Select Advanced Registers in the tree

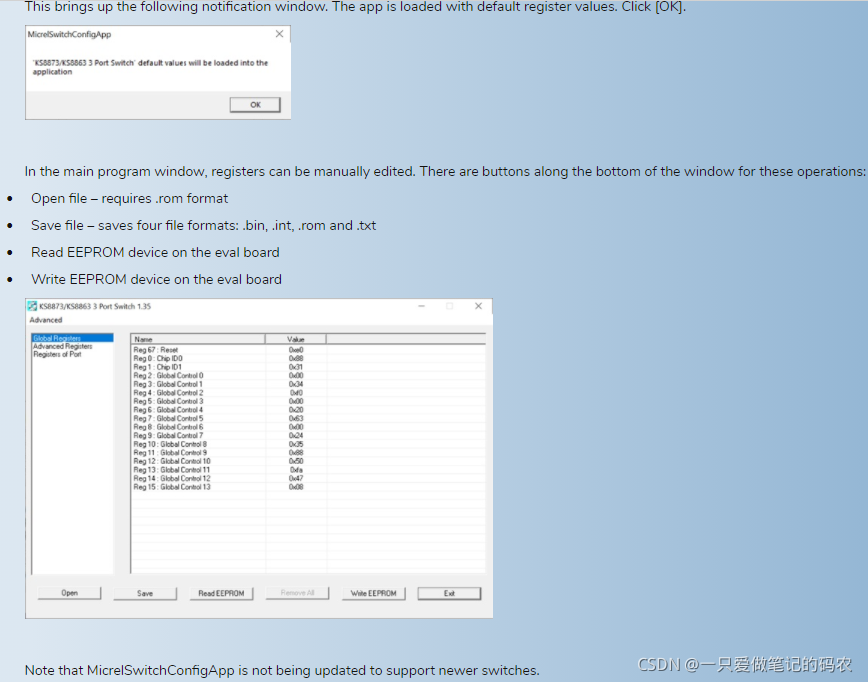tap(63, 346)
